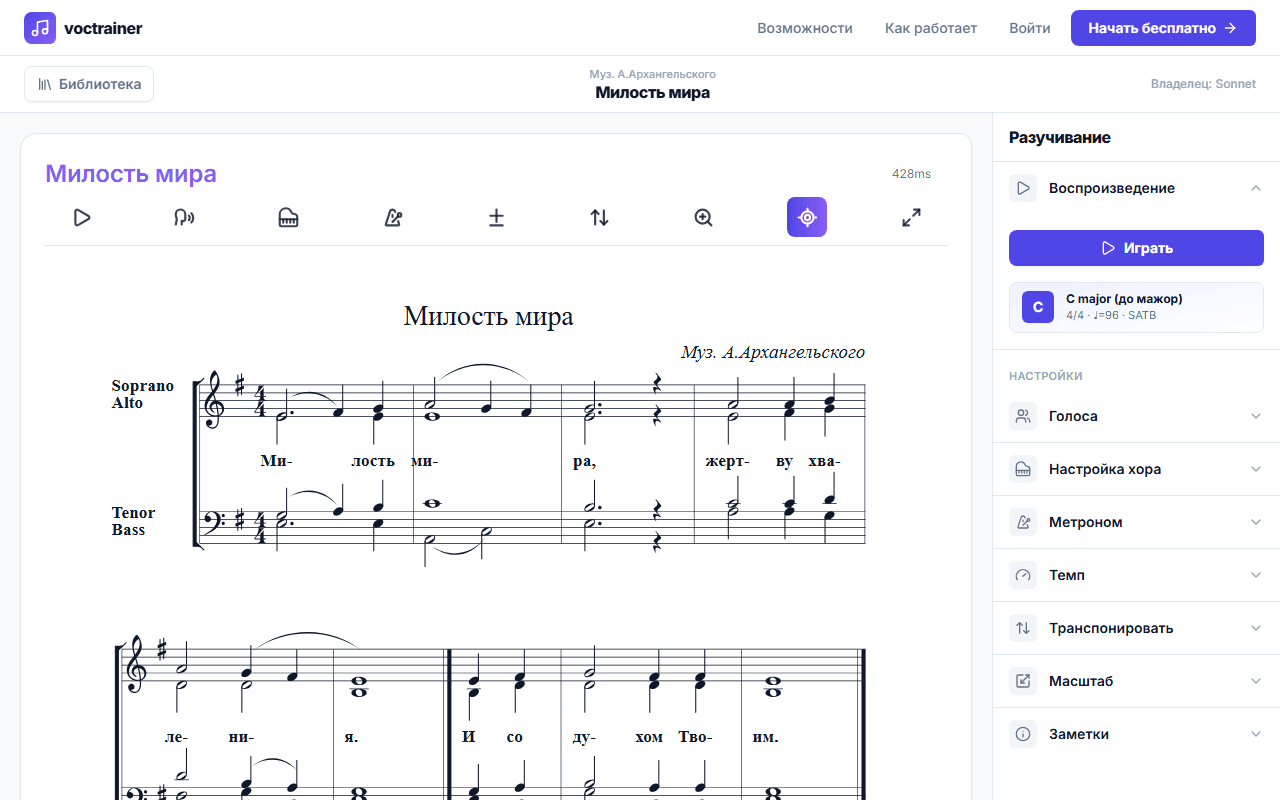Viewport: 1280px width, 800px height.
Task: Click the 428ms timing label
Action: 911,174
